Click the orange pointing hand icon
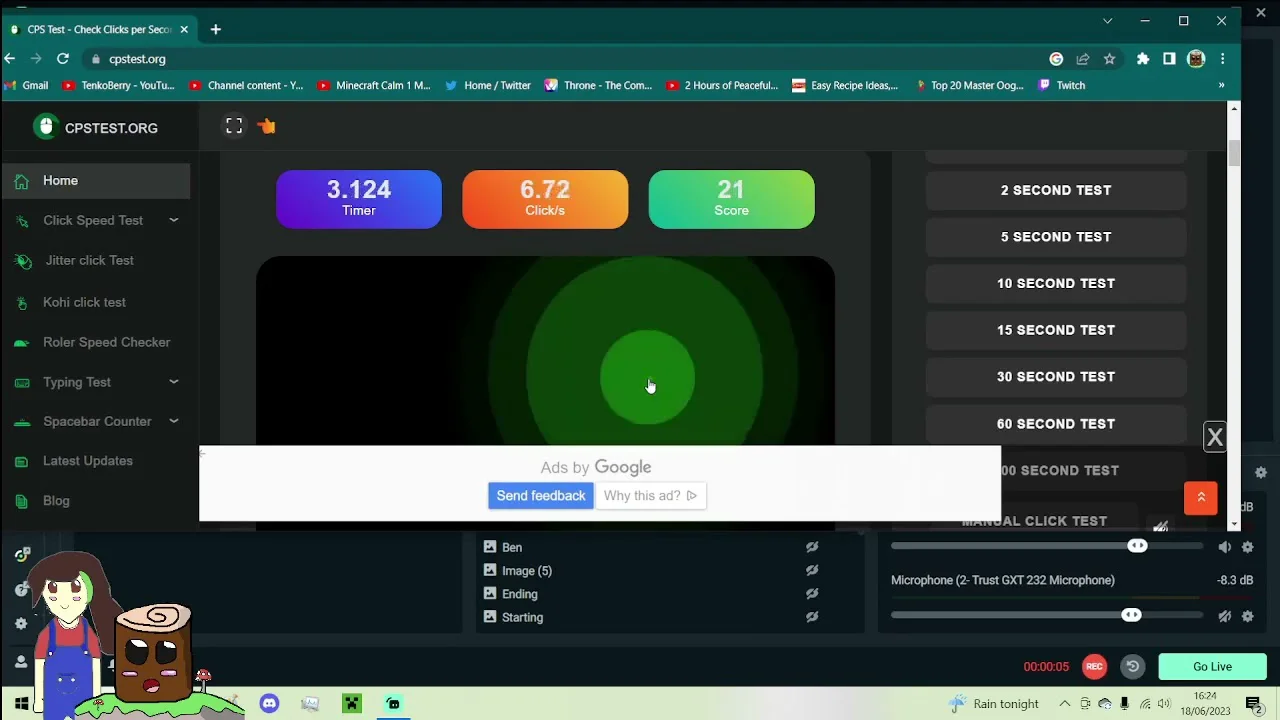The width and height of the screenshot is (1280, 720). point(266,126)
